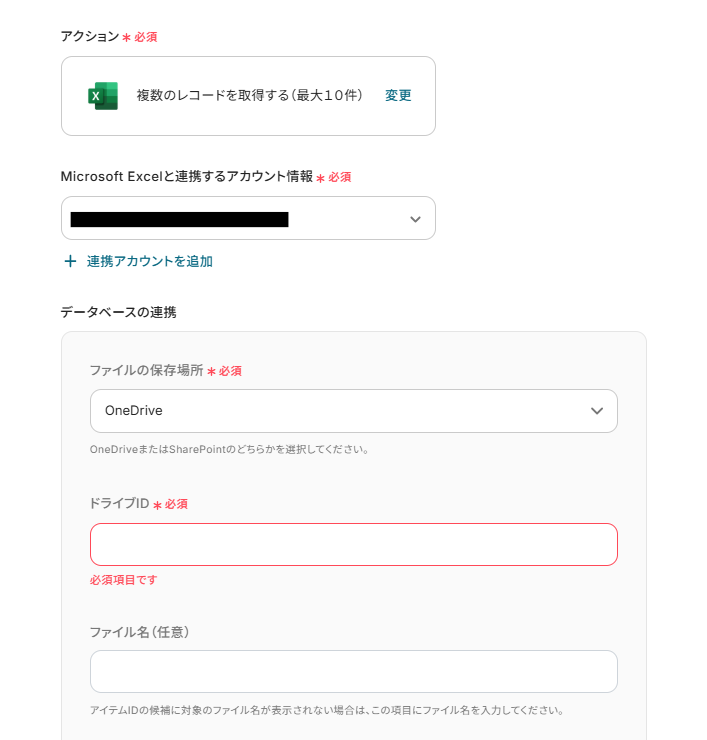Click the ファイルの保存場所 field label
This screenshot has height=740, width=707.
pyautogui.click(x=146, y=371)
